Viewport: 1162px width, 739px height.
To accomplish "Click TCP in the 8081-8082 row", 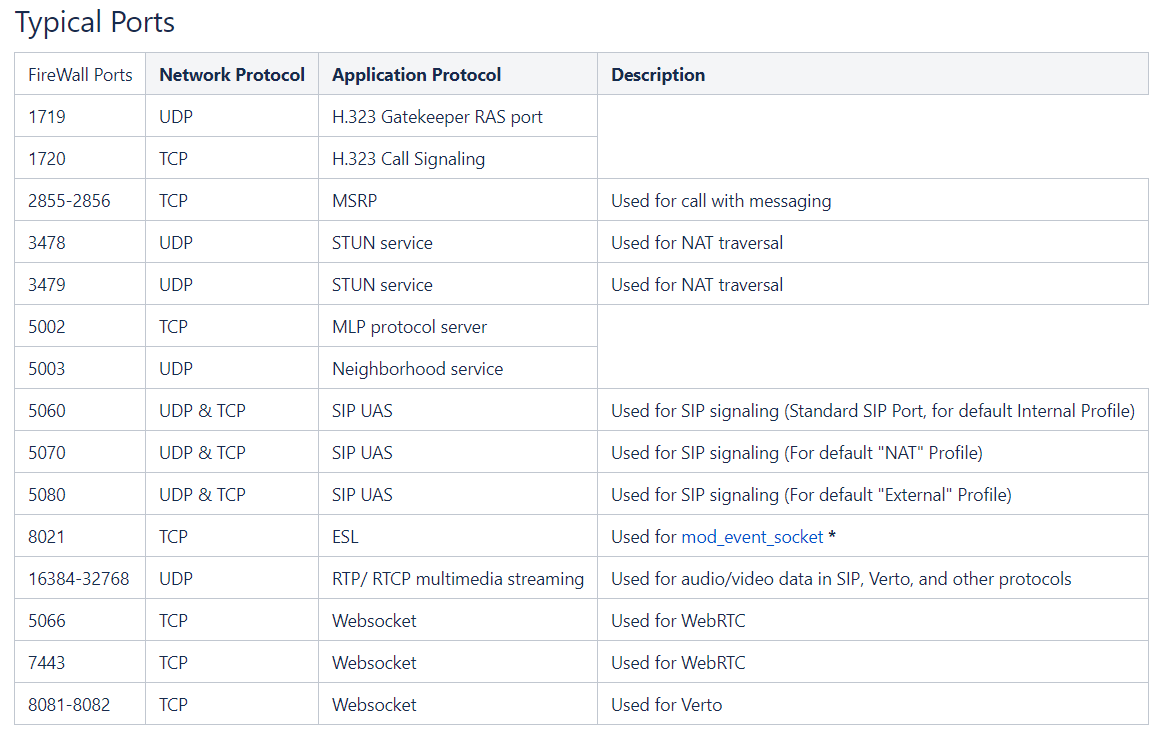I will 232,704.
